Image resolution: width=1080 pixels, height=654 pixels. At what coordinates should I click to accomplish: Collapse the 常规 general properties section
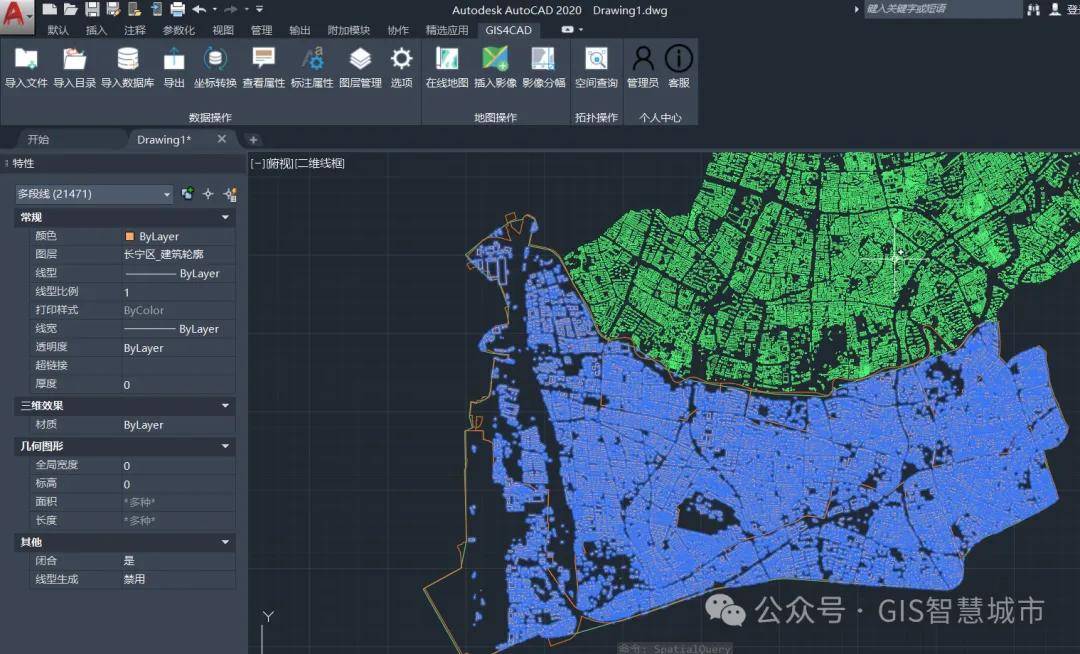point(225,217)
